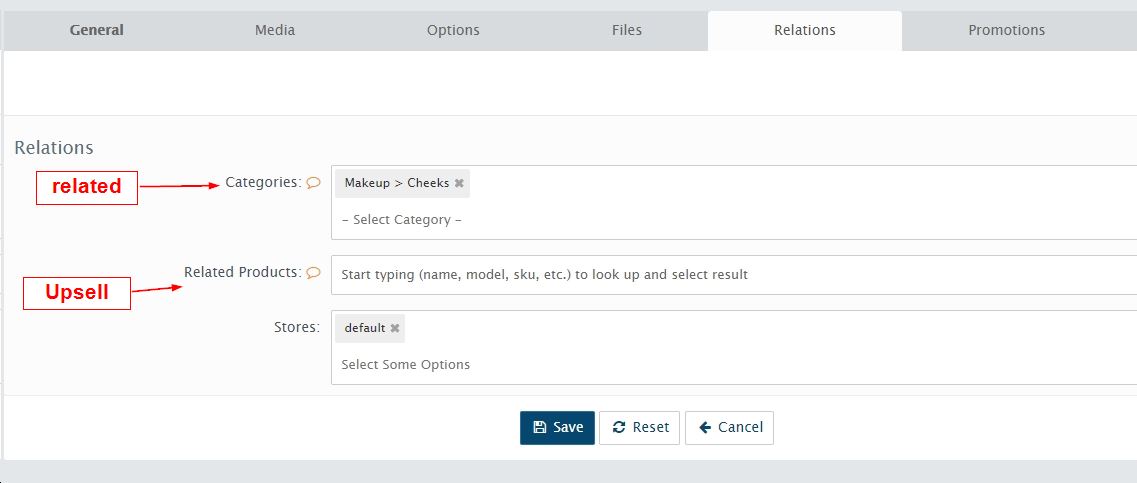1137x483 pixels.
Task: Select the Files tab
Action: [x=627, y=30]
